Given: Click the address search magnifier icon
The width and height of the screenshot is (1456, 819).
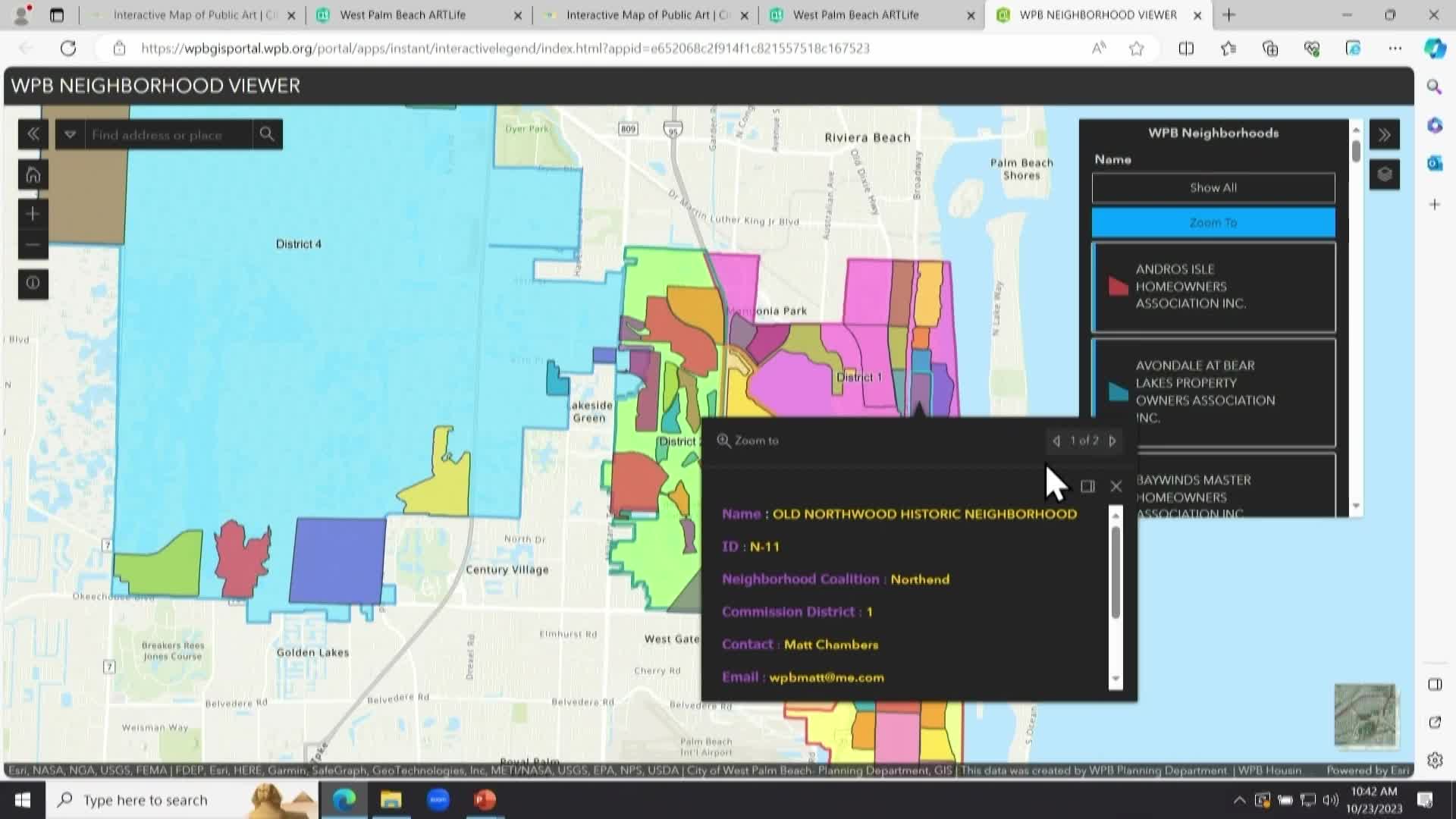Looking at the screenshot, I should 267,134.
